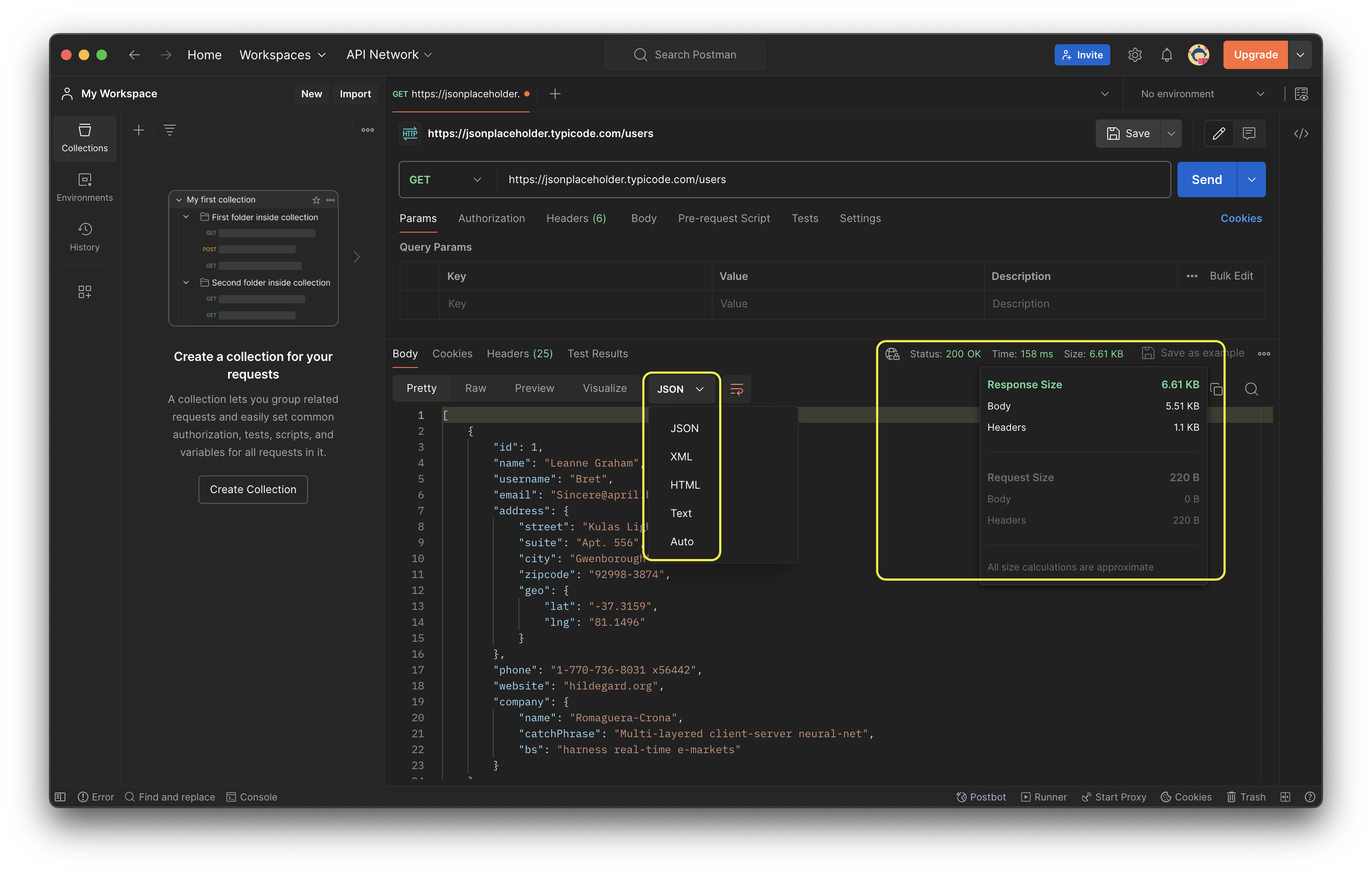
Task: Open the response Headers (25) tab
Action: pos(519,353)
